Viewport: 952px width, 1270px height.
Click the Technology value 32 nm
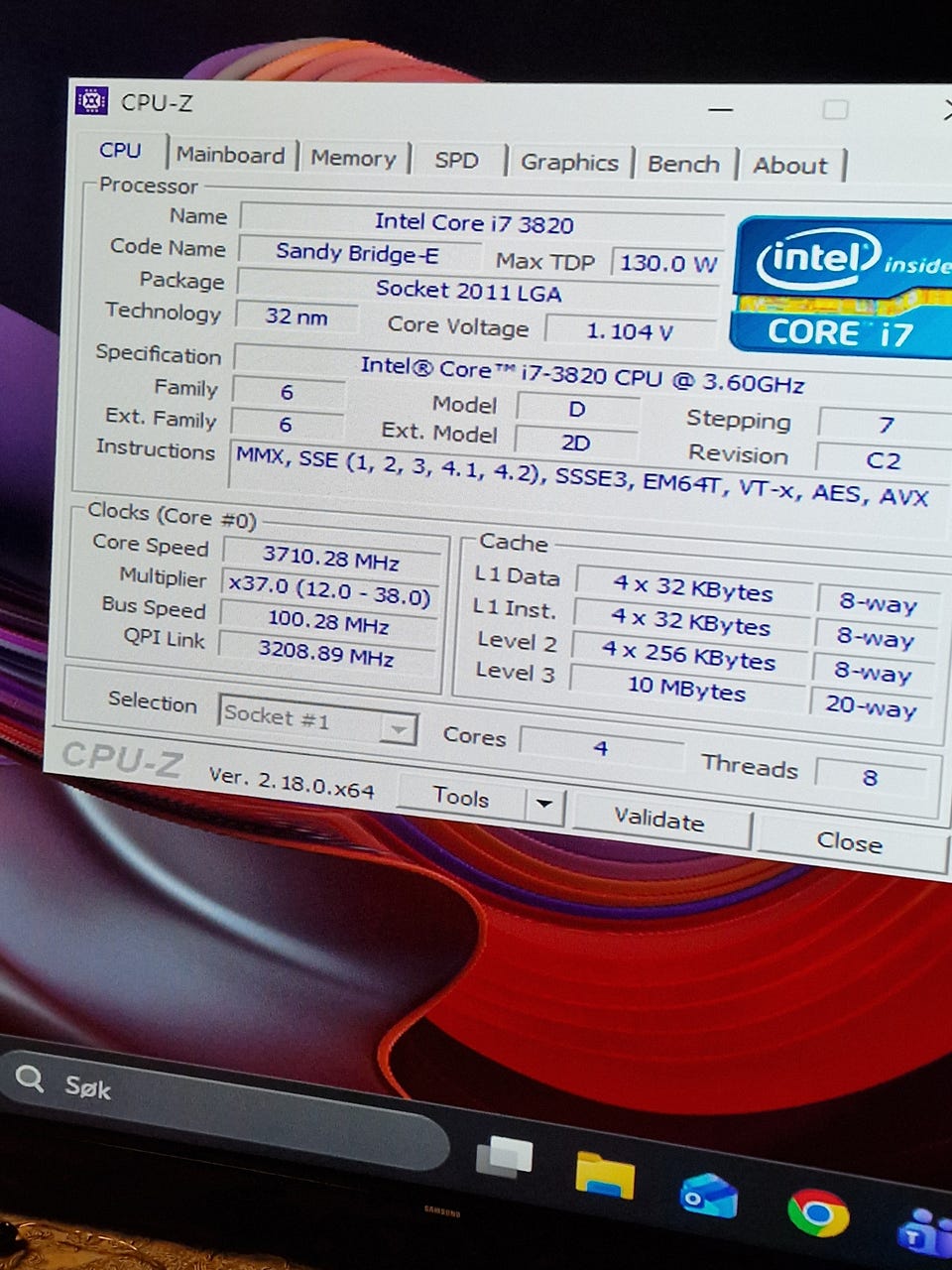[296, 317]
